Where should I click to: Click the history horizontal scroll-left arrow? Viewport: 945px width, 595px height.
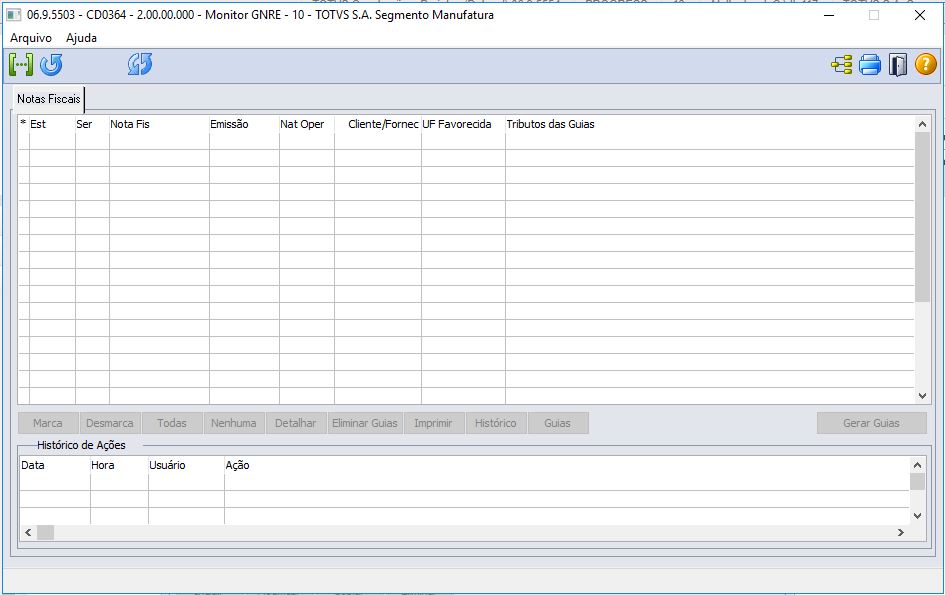coord(28,532)
